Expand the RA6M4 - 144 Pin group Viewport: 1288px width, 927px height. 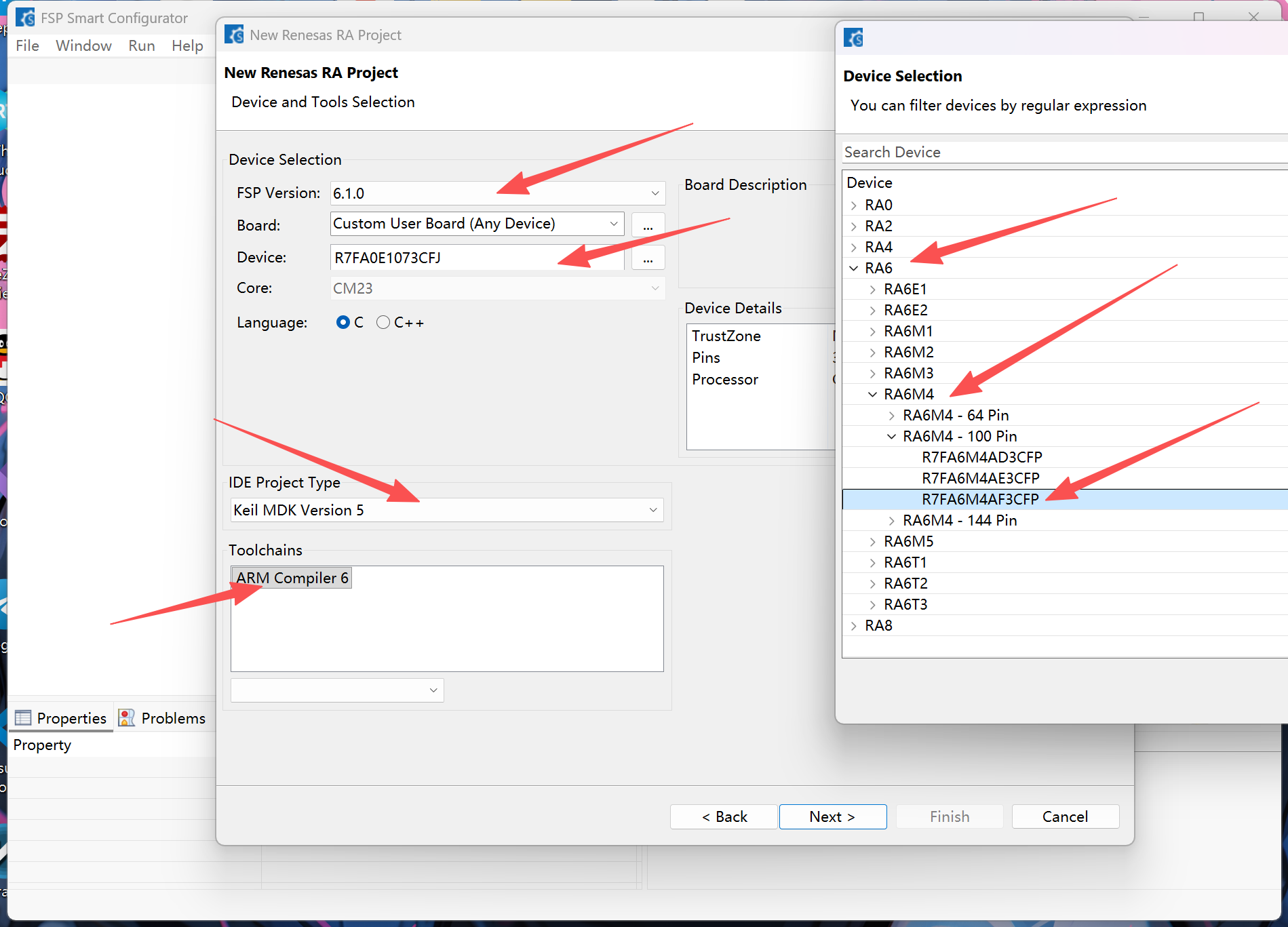click(892, 521)
